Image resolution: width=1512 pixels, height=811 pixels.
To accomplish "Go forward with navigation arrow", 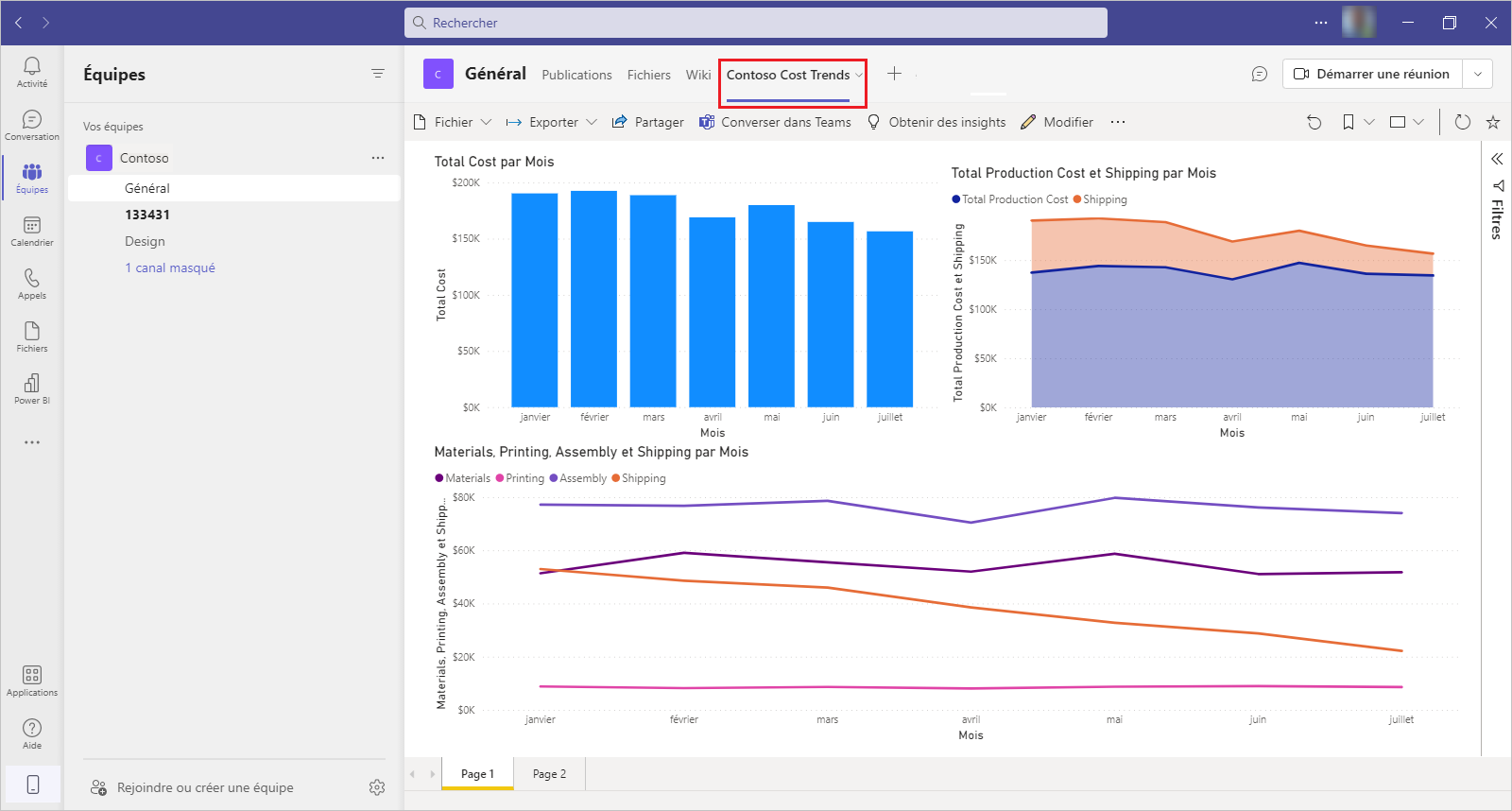I will point(45,23).
